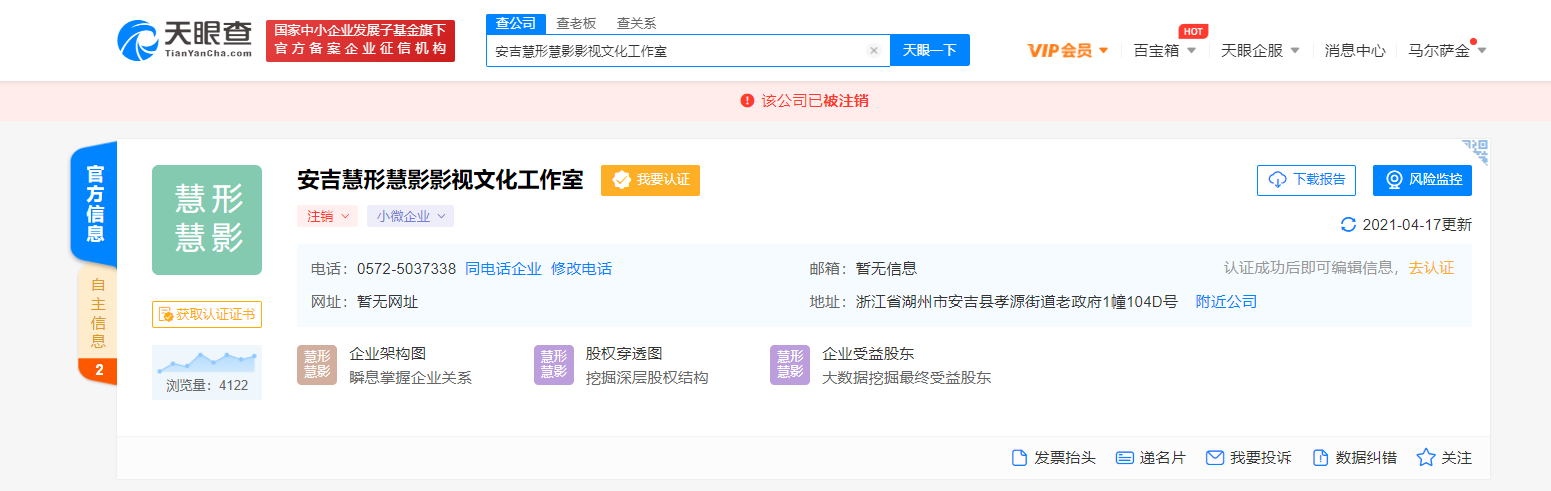The height and width of the screenshot is (491, 1551).
Task: Expand the 天眼企服 dropdown menu
Action: pos(1260,50)
